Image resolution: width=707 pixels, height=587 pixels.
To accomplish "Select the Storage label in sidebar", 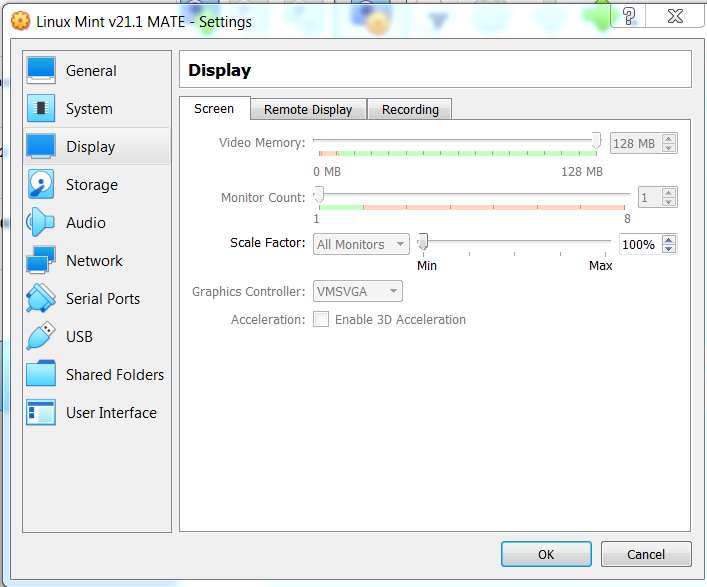I will pyautogui.click(x=92, y=185).
